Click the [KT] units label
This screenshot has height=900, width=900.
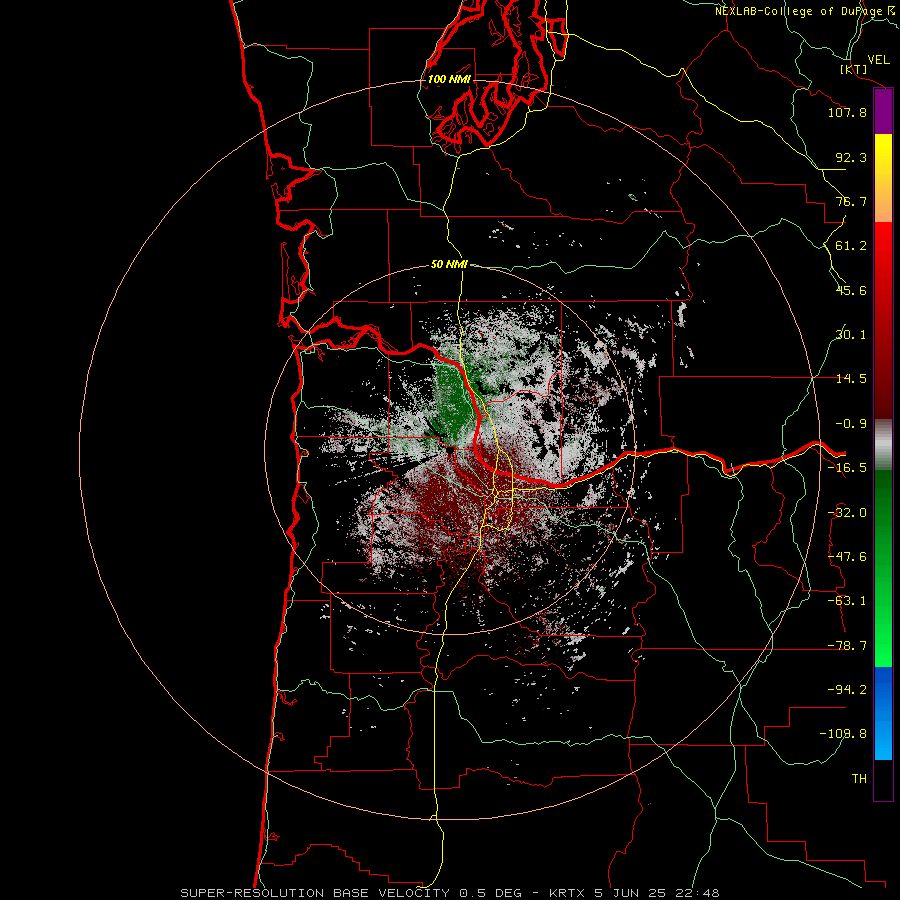click(x=854, y=69)
